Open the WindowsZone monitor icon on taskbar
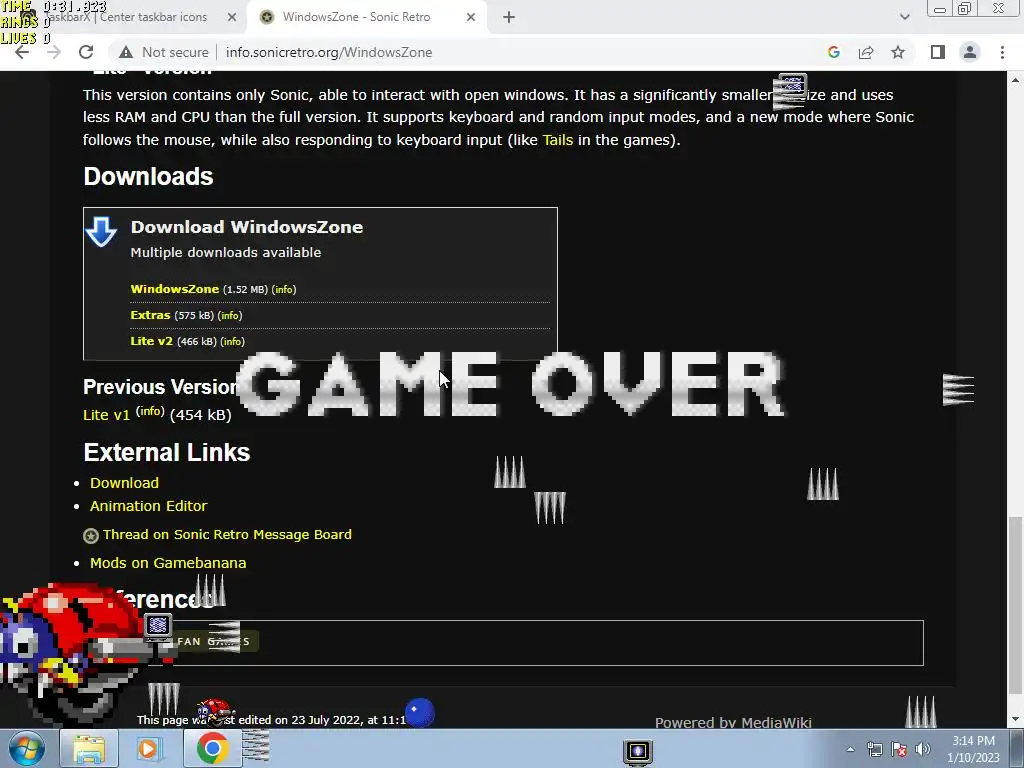 [x=638, y=751]
